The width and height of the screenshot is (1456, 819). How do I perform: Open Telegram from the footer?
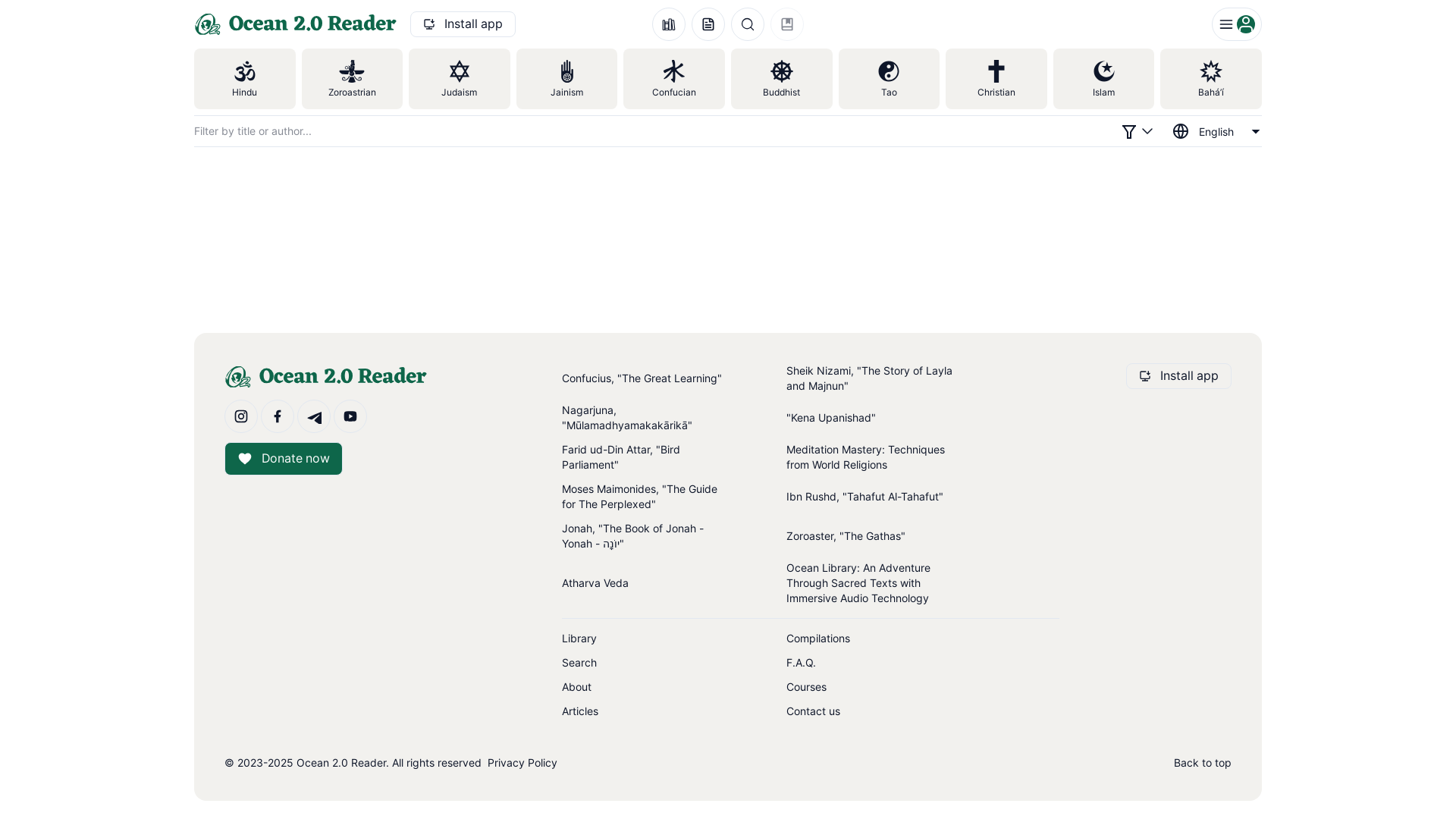coord(314,416)
